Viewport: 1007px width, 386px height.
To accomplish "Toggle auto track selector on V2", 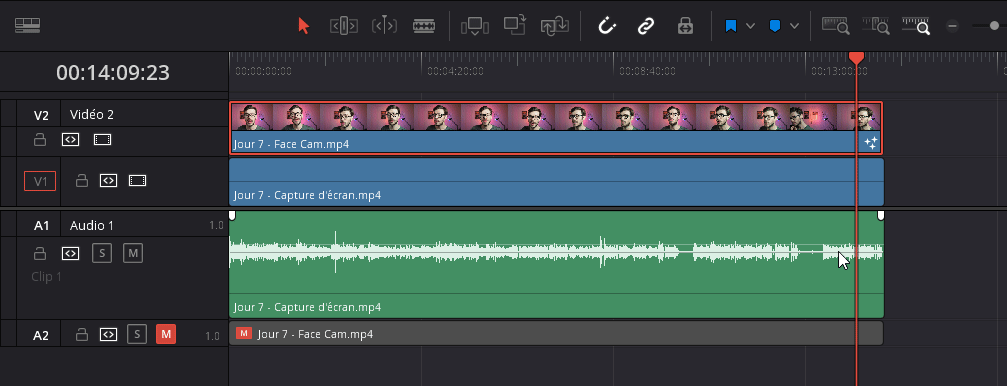I will point(71,139).
